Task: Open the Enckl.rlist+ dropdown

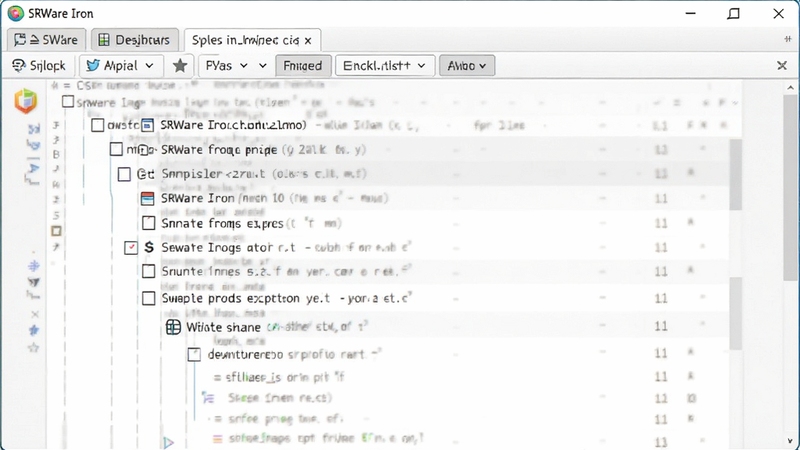Action: (385, 66)
